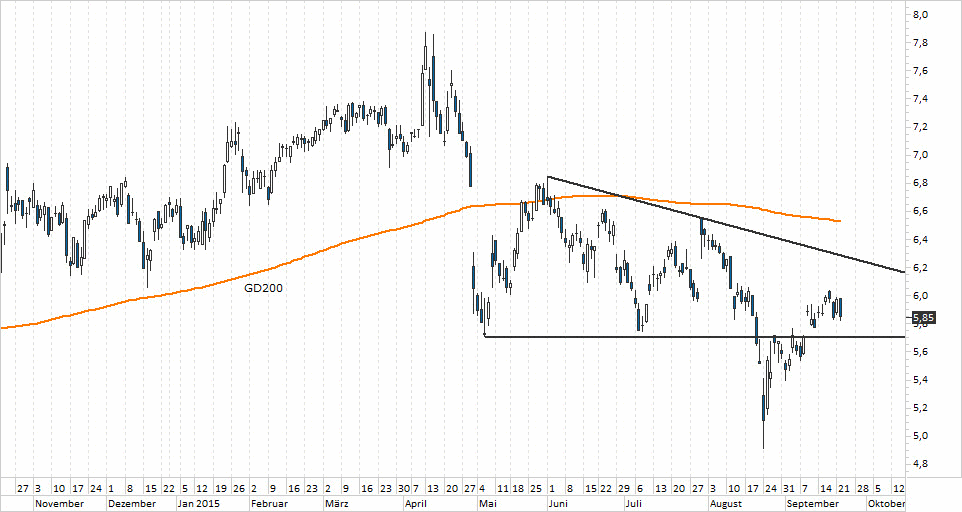This screenshot has height=512, width=962.
Task: Click the November month label
Action: coord(57,504)
